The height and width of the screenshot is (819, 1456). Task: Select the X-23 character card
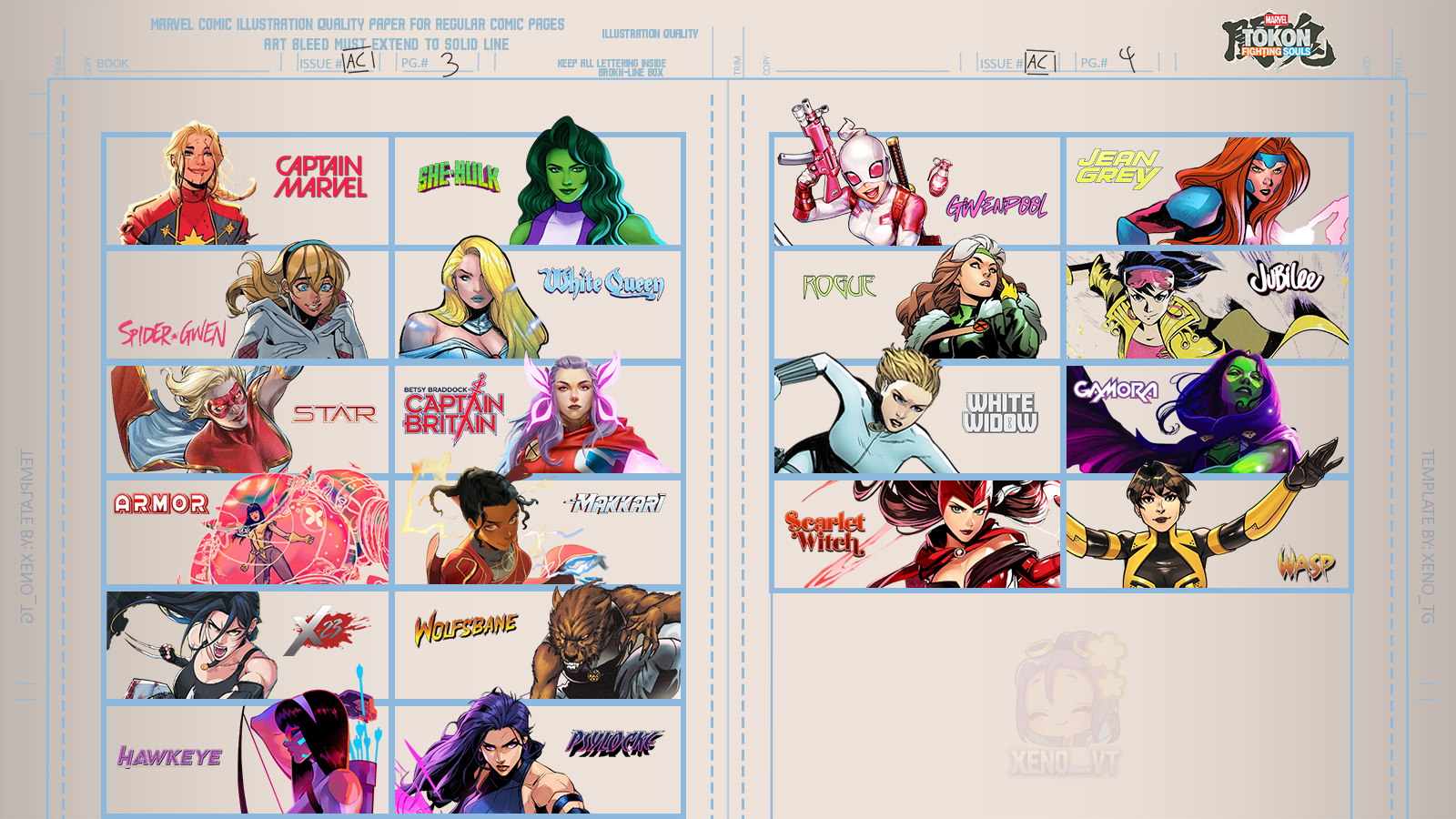click(248, 645)
